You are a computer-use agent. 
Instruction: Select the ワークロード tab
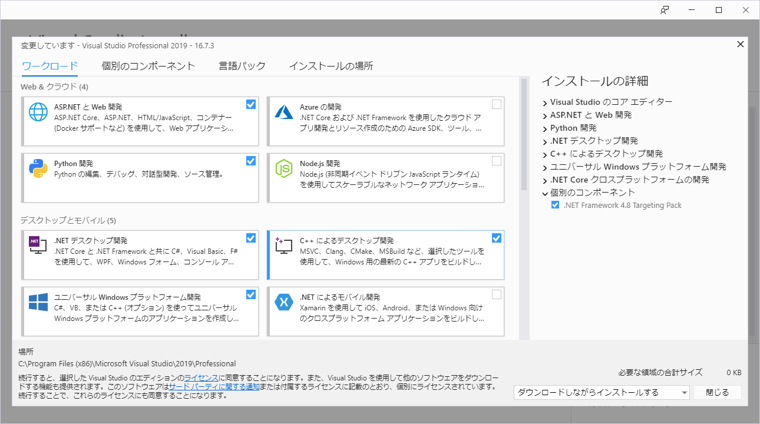[x=49, y=66]
